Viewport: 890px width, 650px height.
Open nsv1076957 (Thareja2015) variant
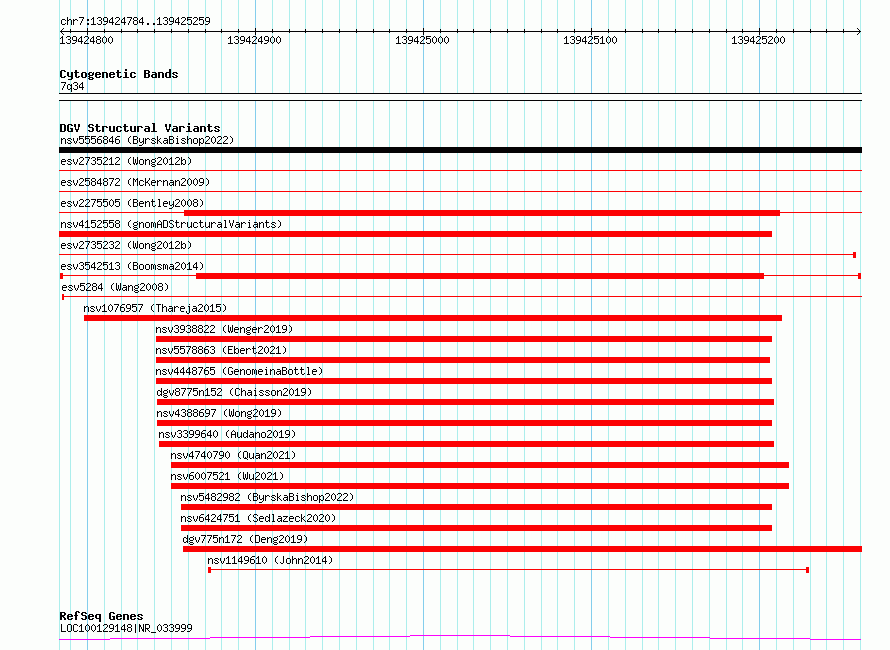click(155, 308)
